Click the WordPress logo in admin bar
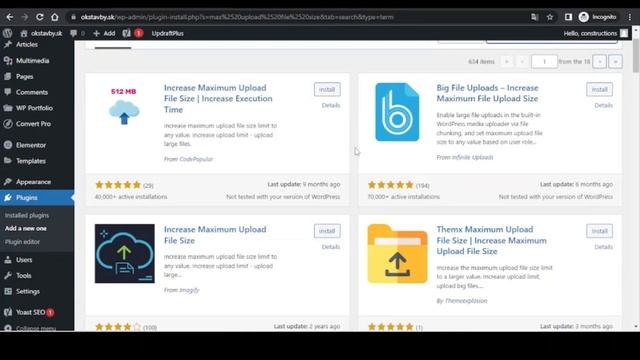 point(7,33)
